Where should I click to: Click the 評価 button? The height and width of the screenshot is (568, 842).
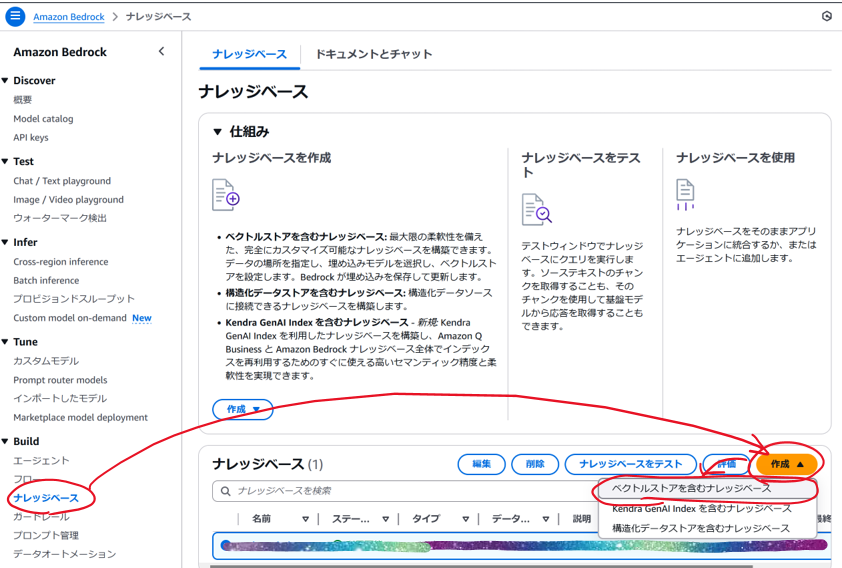click(x=727, y=464)
